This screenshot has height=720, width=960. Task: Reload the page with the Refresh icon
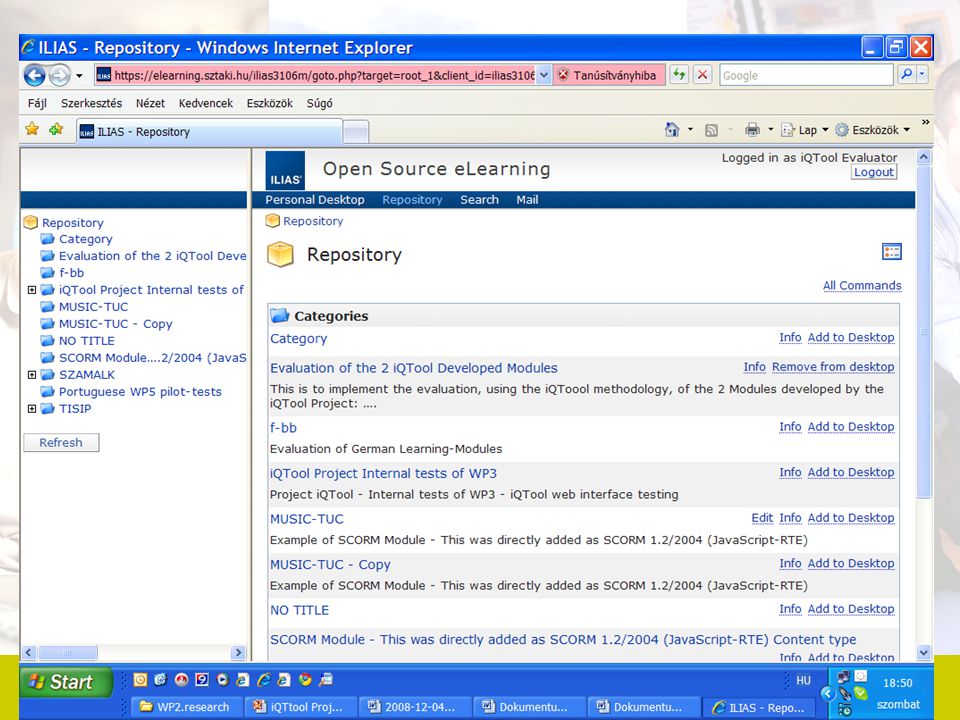click(x=679, y=75)
